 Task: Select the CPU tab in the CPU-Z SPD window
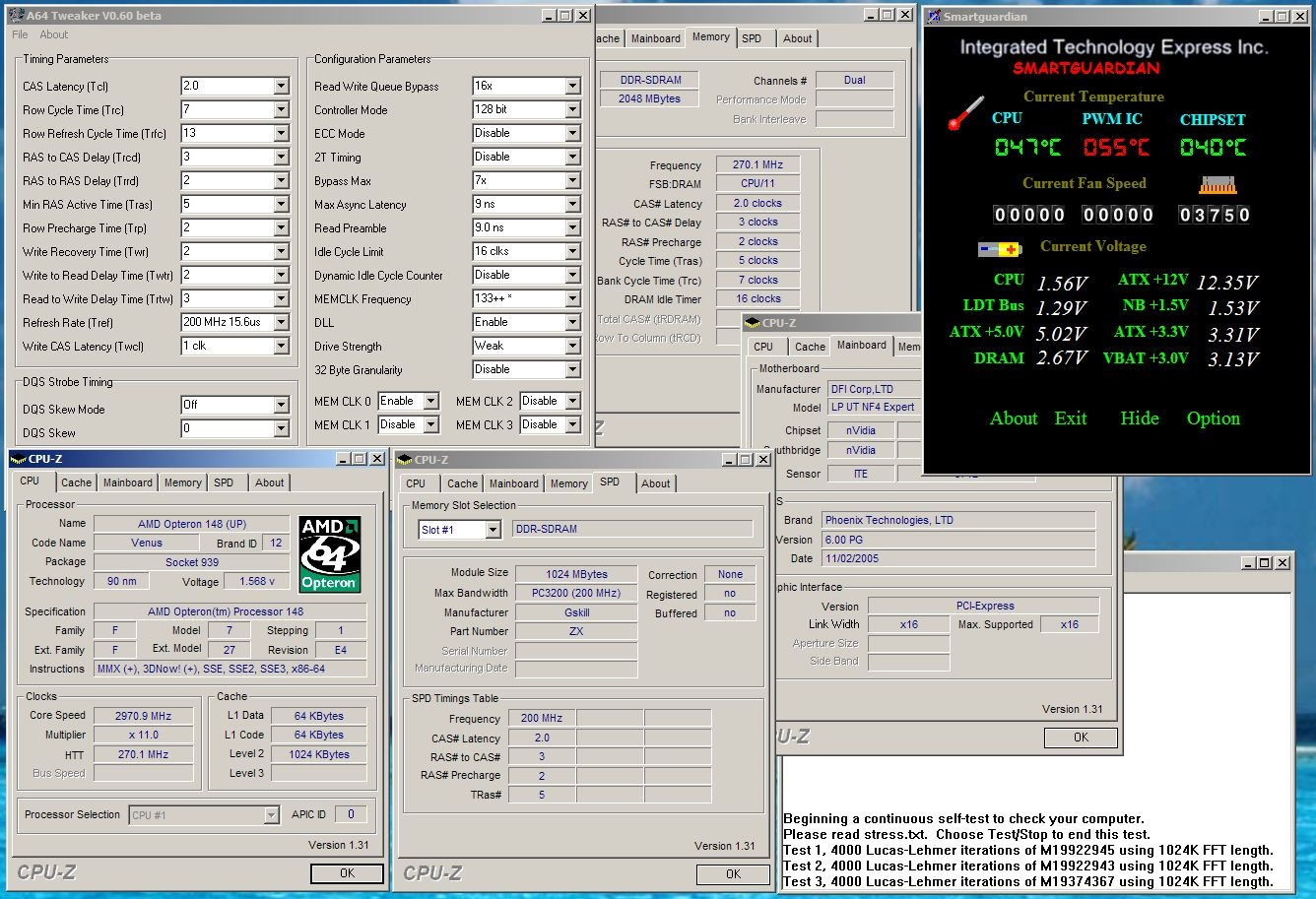pos(416,483)
